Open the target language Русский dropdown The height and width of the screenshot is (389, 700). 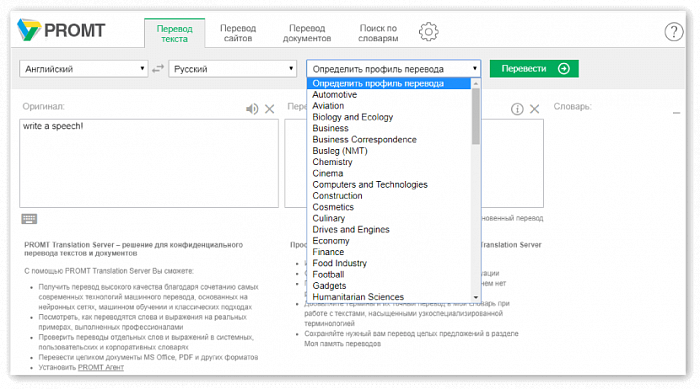click(233, 69)
